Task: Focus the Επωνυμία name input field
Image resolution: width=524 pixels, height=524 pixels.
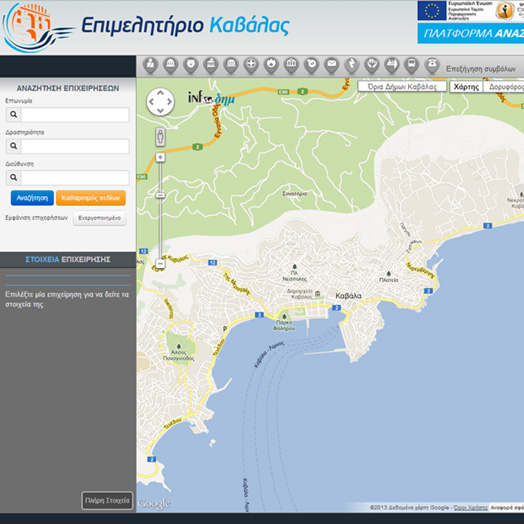Action: [75, 115]
